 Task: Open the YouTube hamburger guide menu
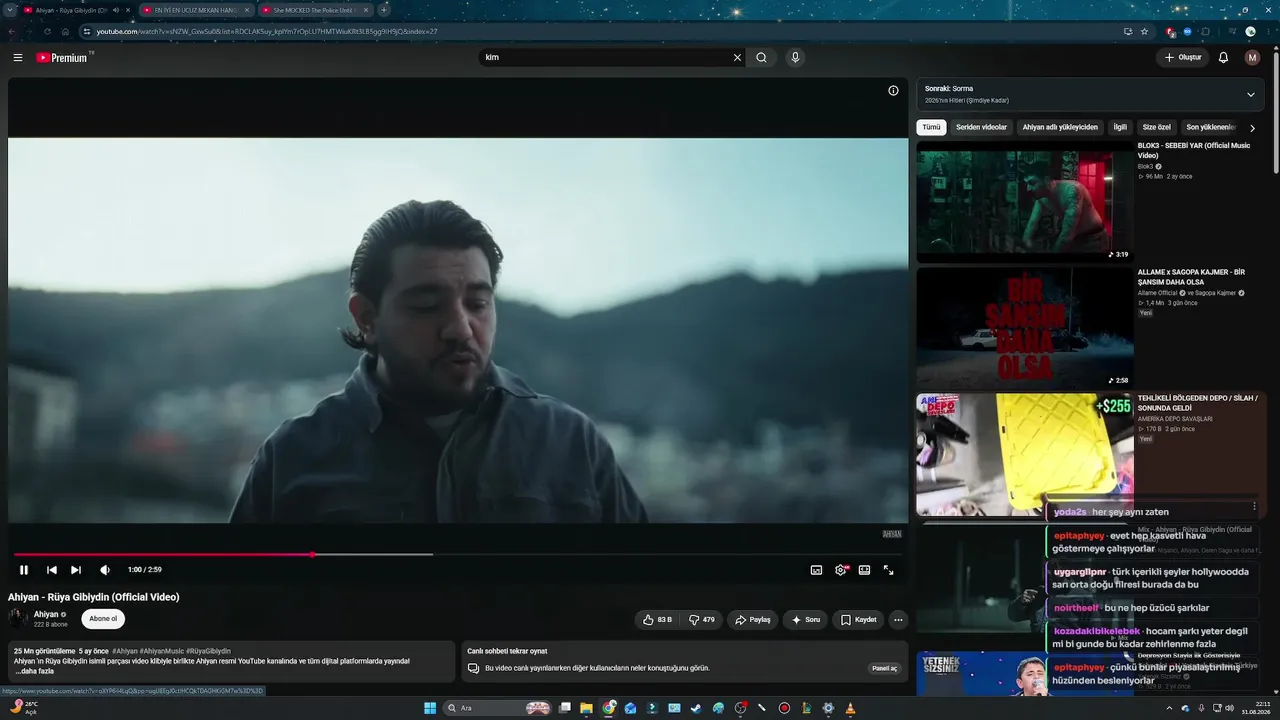click(x=18, y=58)
